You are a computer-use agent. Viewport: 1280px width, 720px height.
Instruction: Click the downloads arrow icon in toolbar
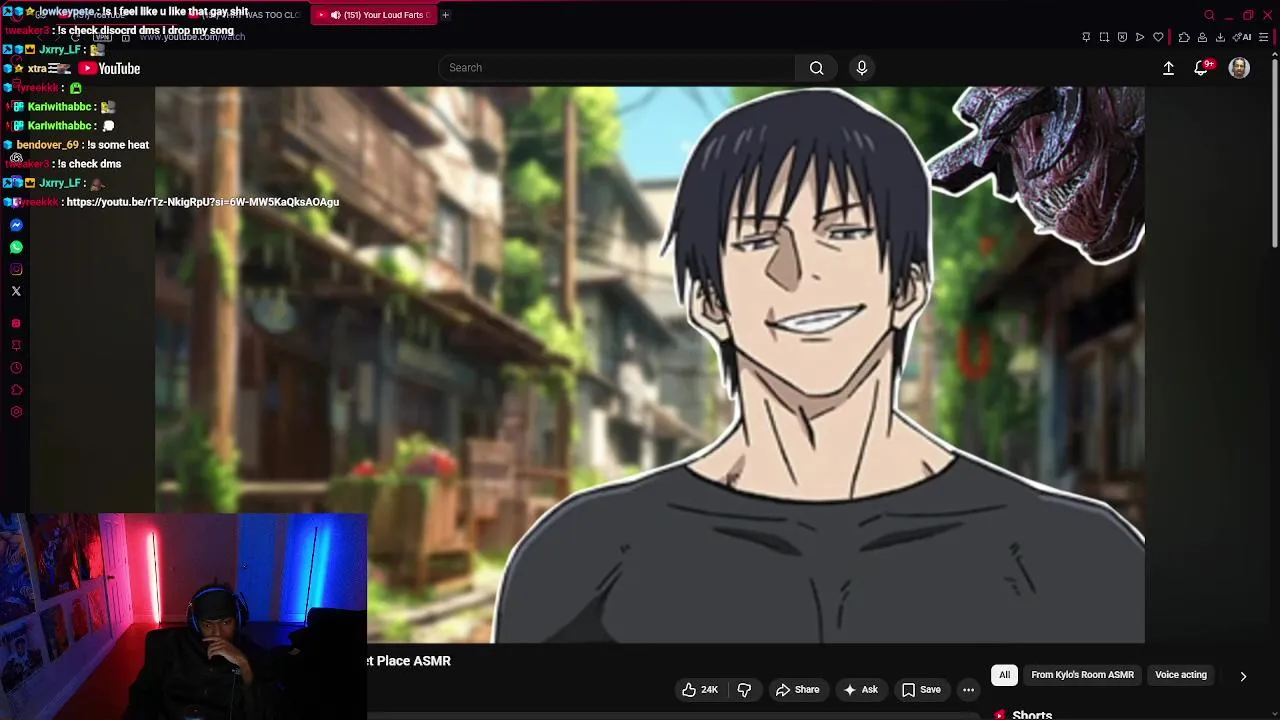tap(1220, 37)
